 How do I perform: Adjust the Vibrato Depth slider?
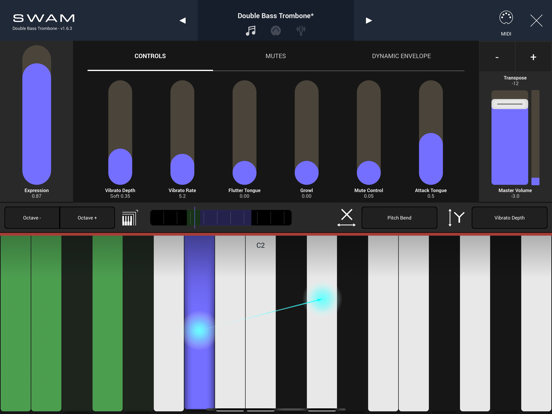click(120, 132)
